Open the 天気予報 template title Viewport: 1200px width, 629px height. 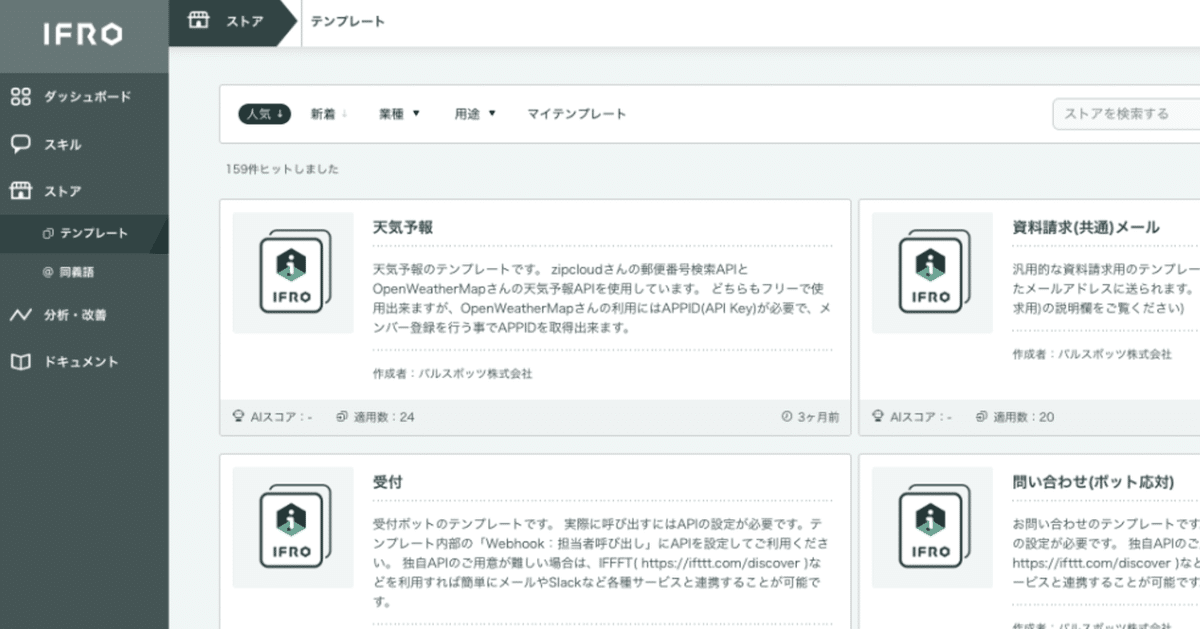[402, 227]
